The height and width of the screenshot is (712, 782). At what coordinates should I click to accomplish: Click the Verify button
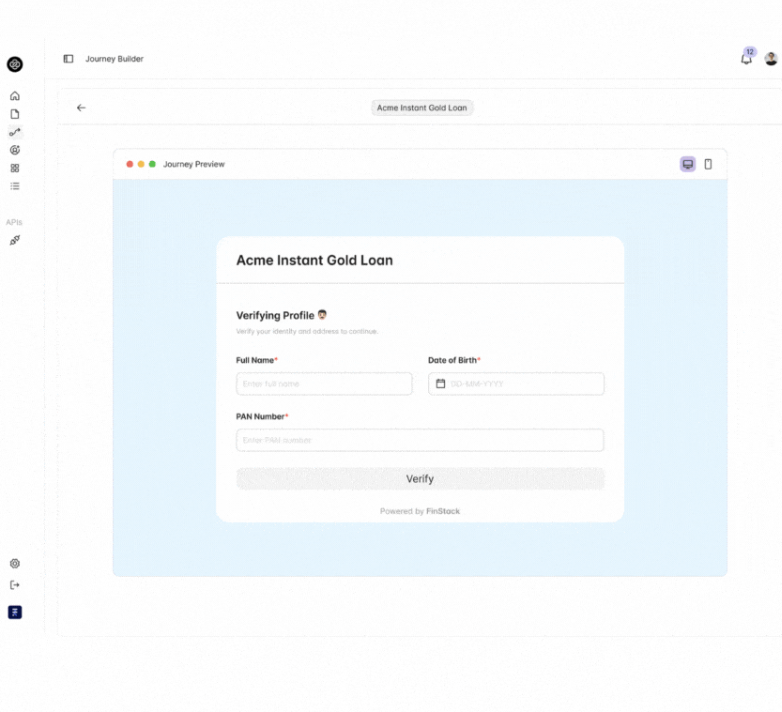click(x=420, y=479)
